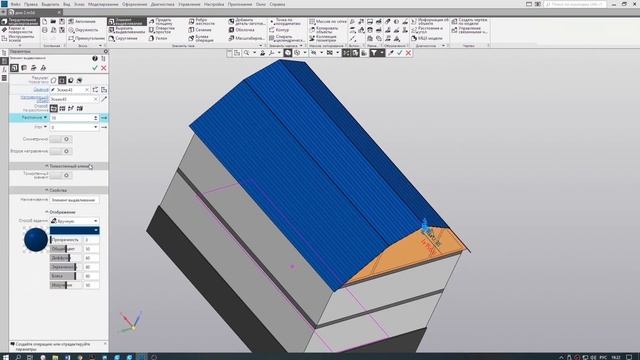Switch to Инструменты эскиза toolset
The height and width of the screenshot is (360, 640).
click(19, 38)
